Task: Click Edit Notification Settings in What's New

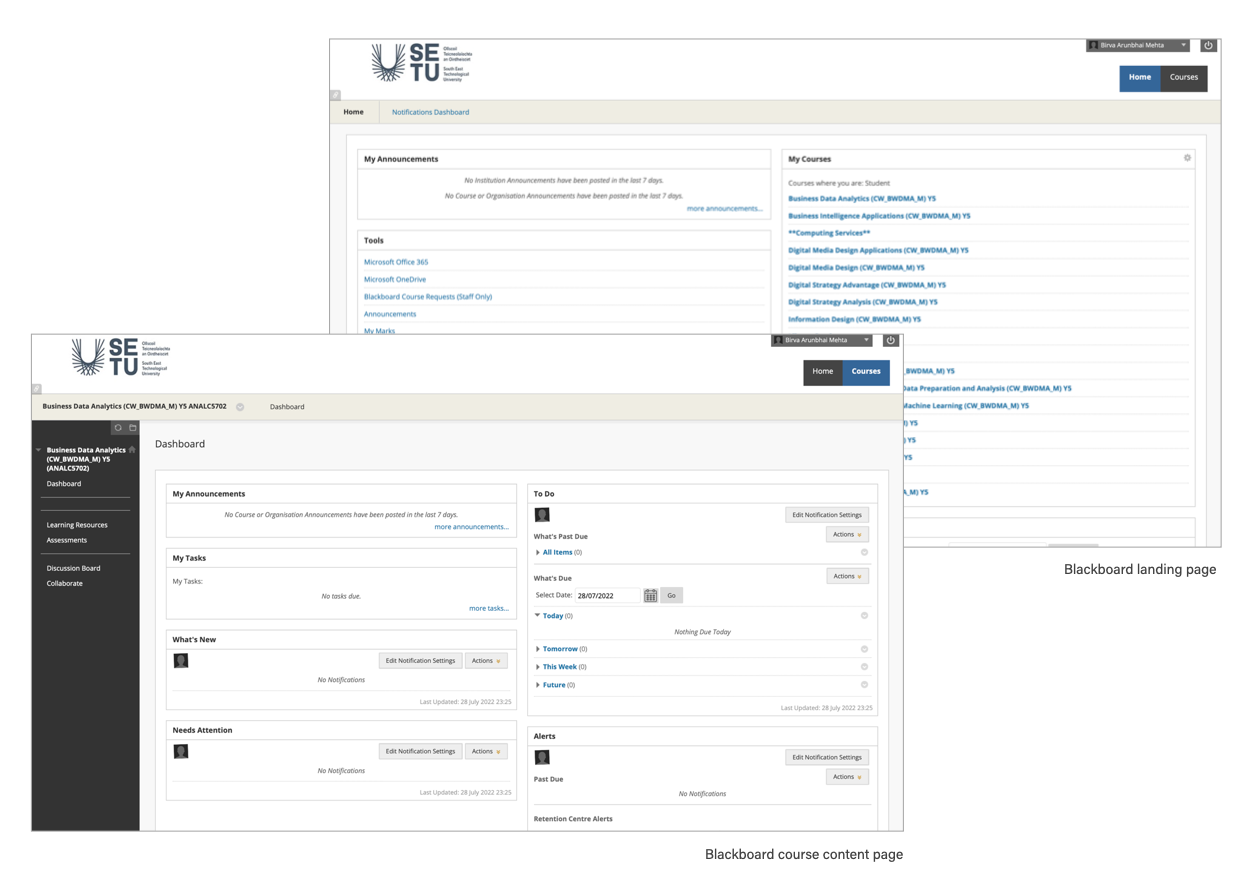Action: (x=420, y=661)
